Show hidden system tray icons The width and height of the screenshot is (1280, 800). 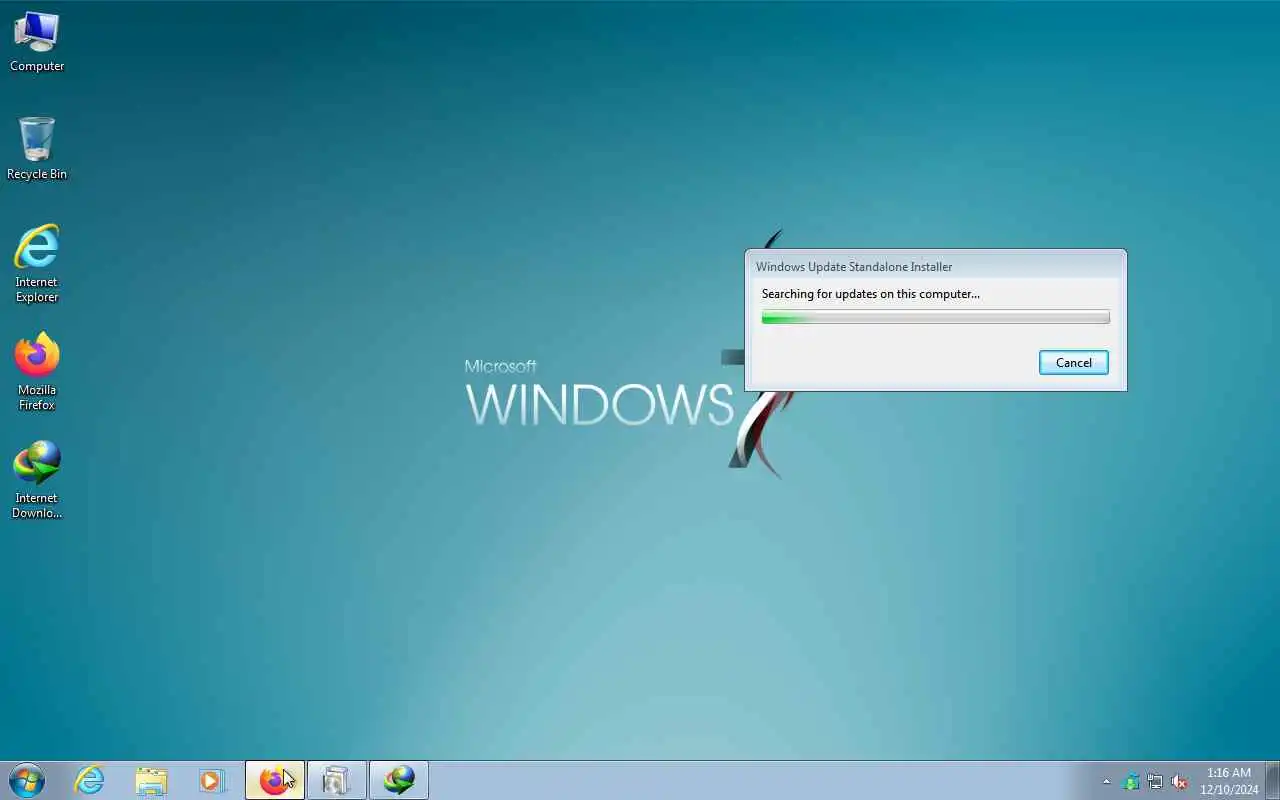[1106, 781]
